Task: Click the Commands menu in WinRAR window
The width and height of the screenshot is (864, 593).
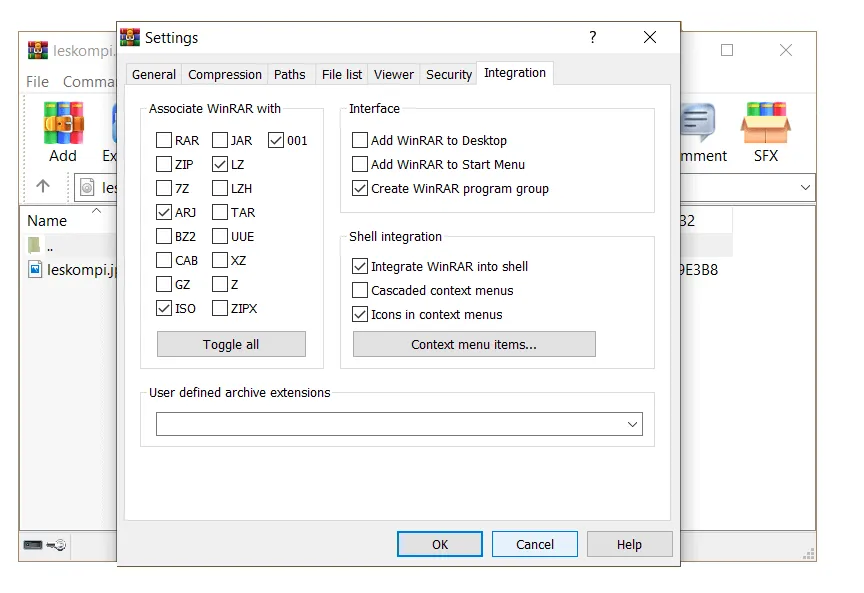Action: point(89,82)
